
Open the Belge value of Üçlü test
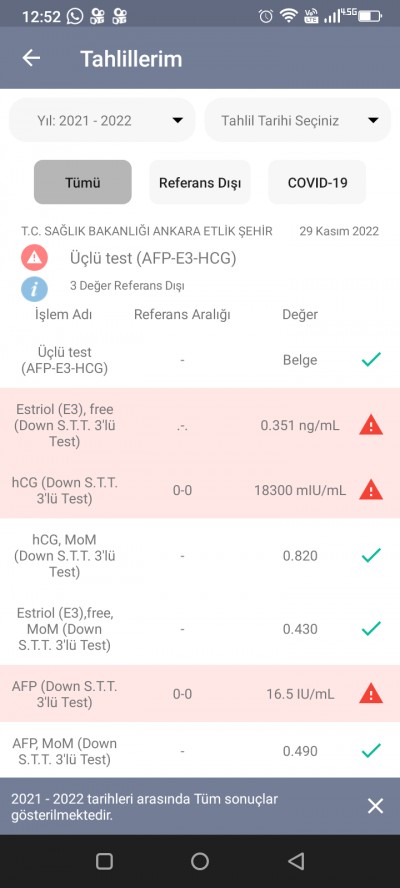(x=300, y=360)
